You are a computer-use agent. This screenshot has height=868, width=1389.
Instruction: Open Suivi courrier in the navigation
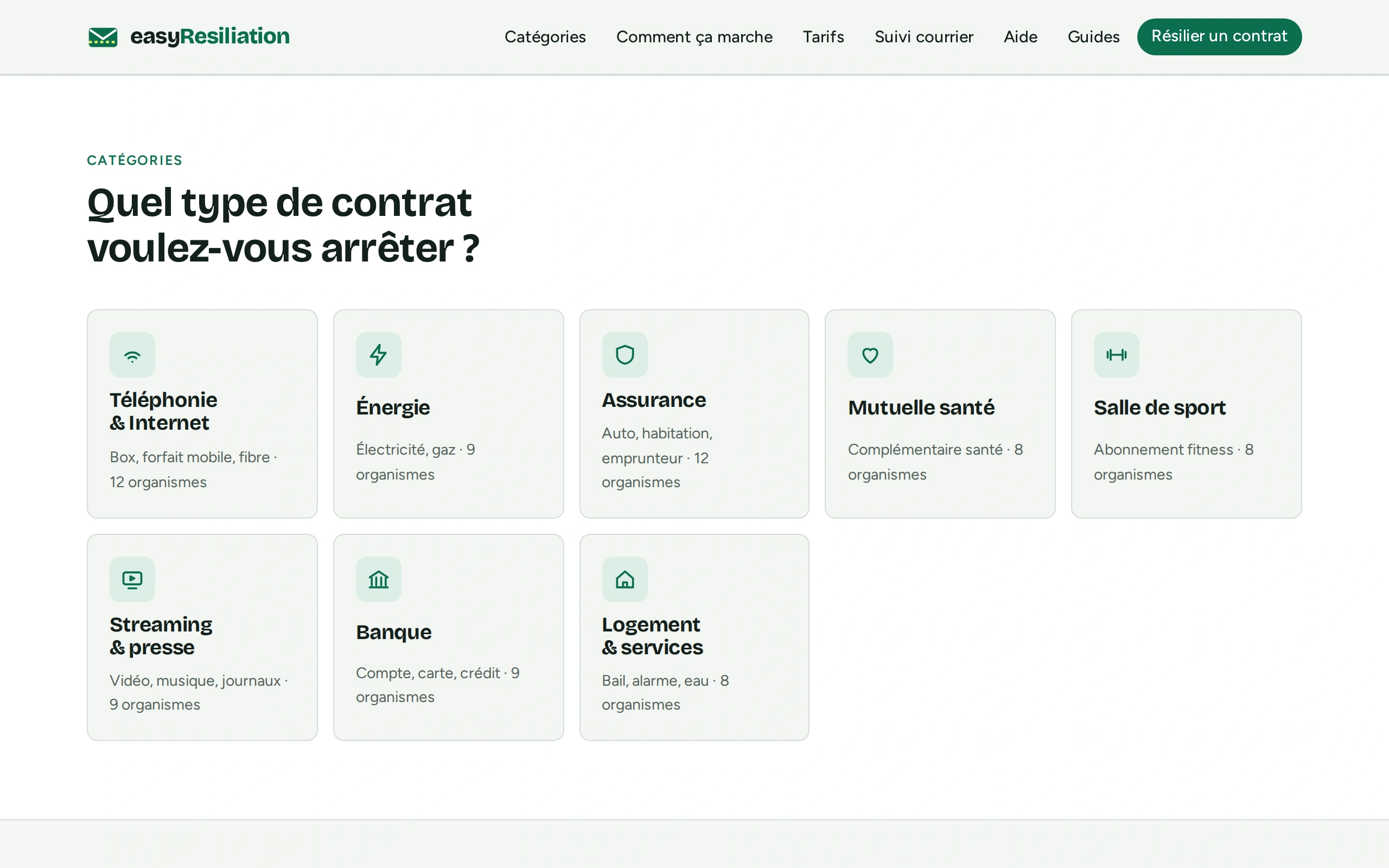click(x=923, y=37)
